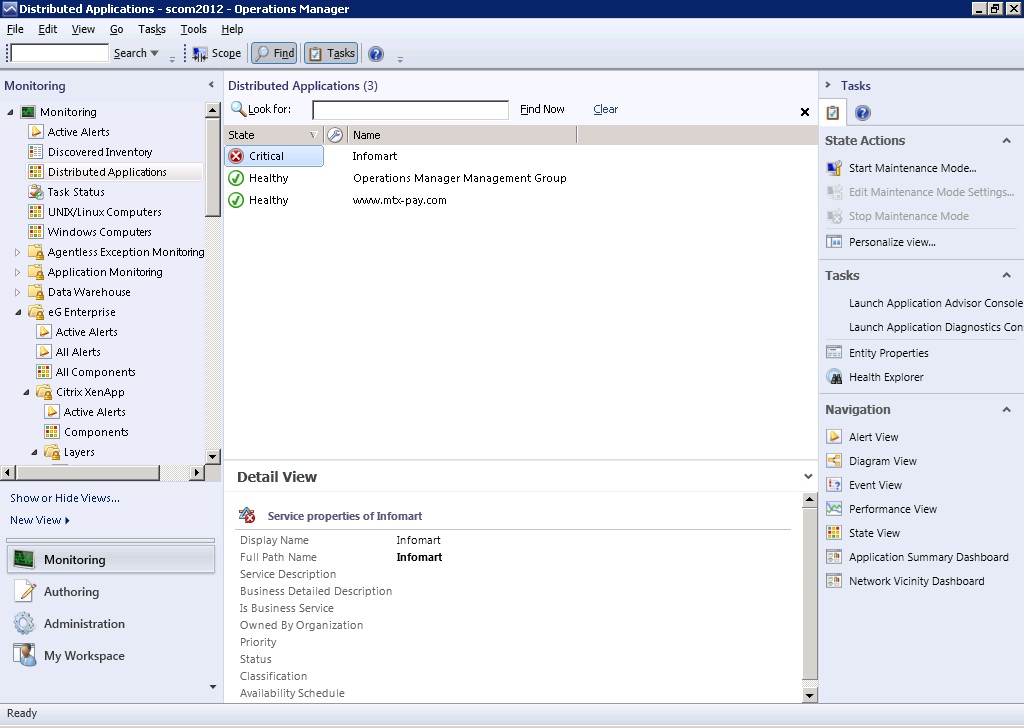Viewport: 1024px width, 728px height.
Task: Click the Application Summary Dashboard icon
Action: click(x=834, y=557)
